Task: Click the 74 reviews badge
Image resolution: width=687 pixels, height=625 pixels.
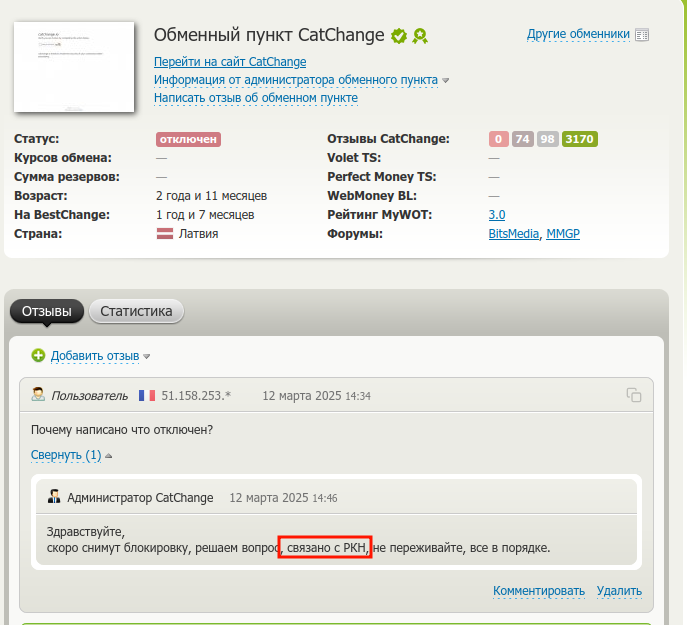Action: tap(523, 139)
